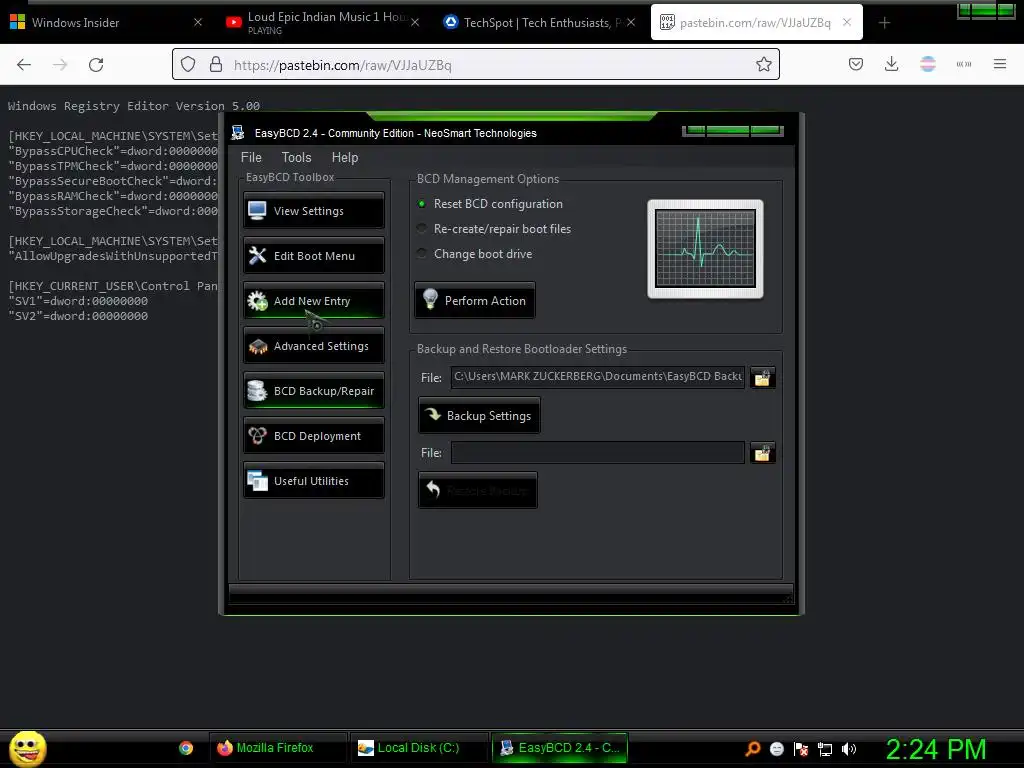Click the security flag tray icon

click(801, 749)
